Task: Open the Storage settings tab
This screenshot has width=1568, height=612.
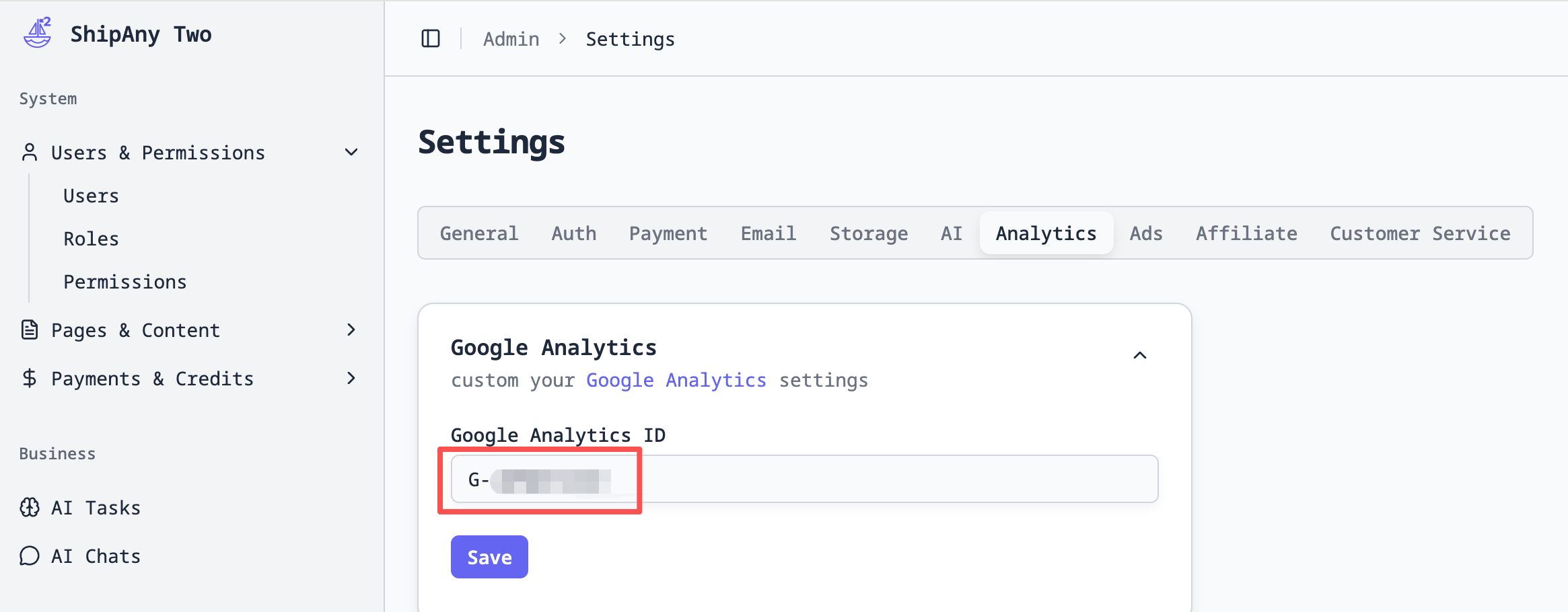Action: coord(868,233)
